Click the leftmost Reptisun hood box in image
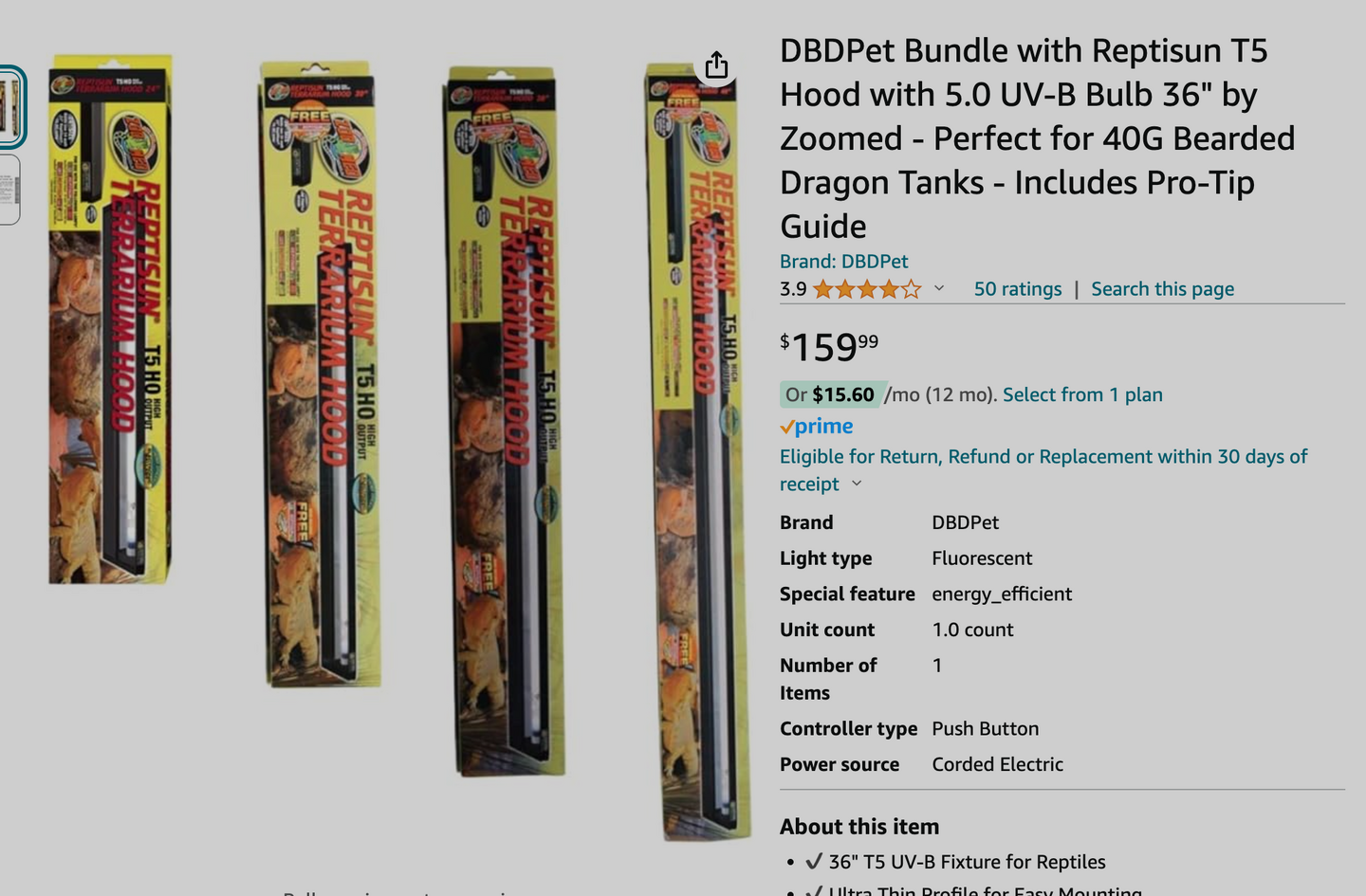The image size is (1366, 896). tap(110, 319)
